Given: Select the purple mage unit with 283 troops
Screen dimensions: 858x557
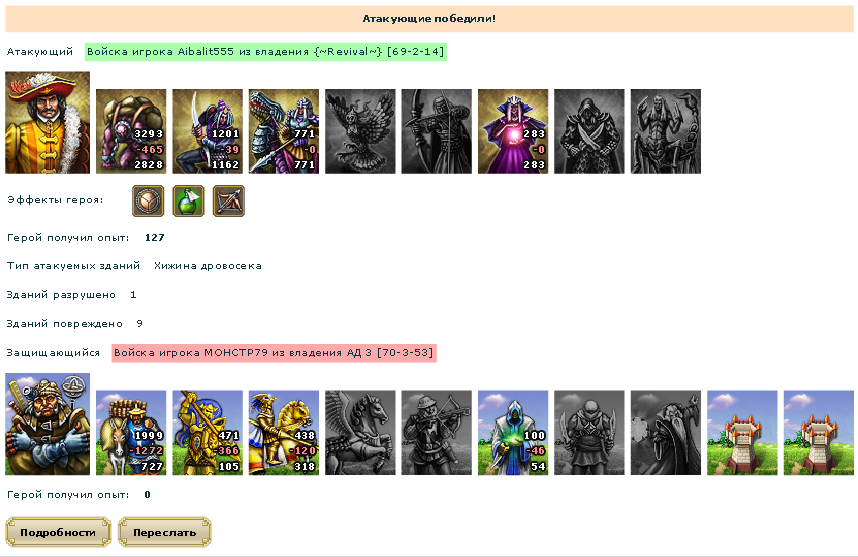Looking at the screenshot, I should (513, 131).
